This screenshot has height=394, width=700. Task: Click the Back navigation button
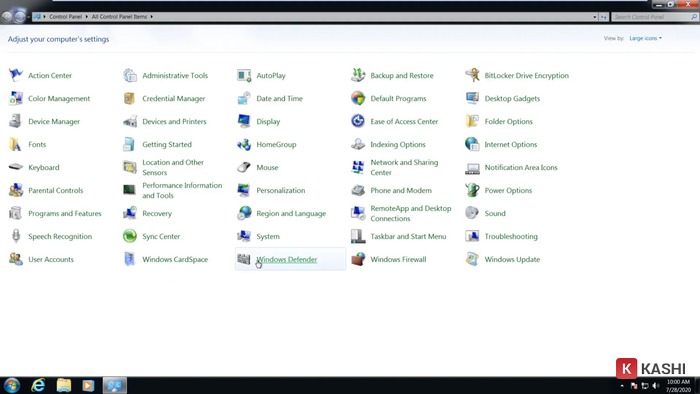click(7, 17)
